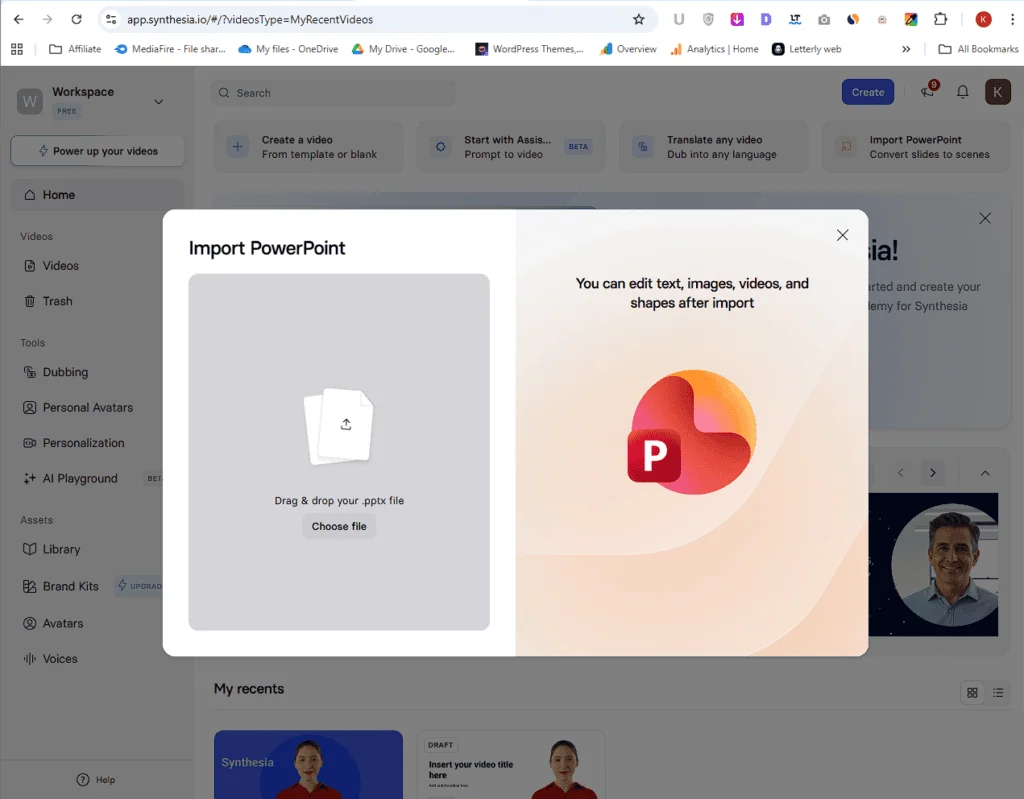1024x799 pixels.
Task: Open the Analytics | Home bookmark
Action: 714,49
